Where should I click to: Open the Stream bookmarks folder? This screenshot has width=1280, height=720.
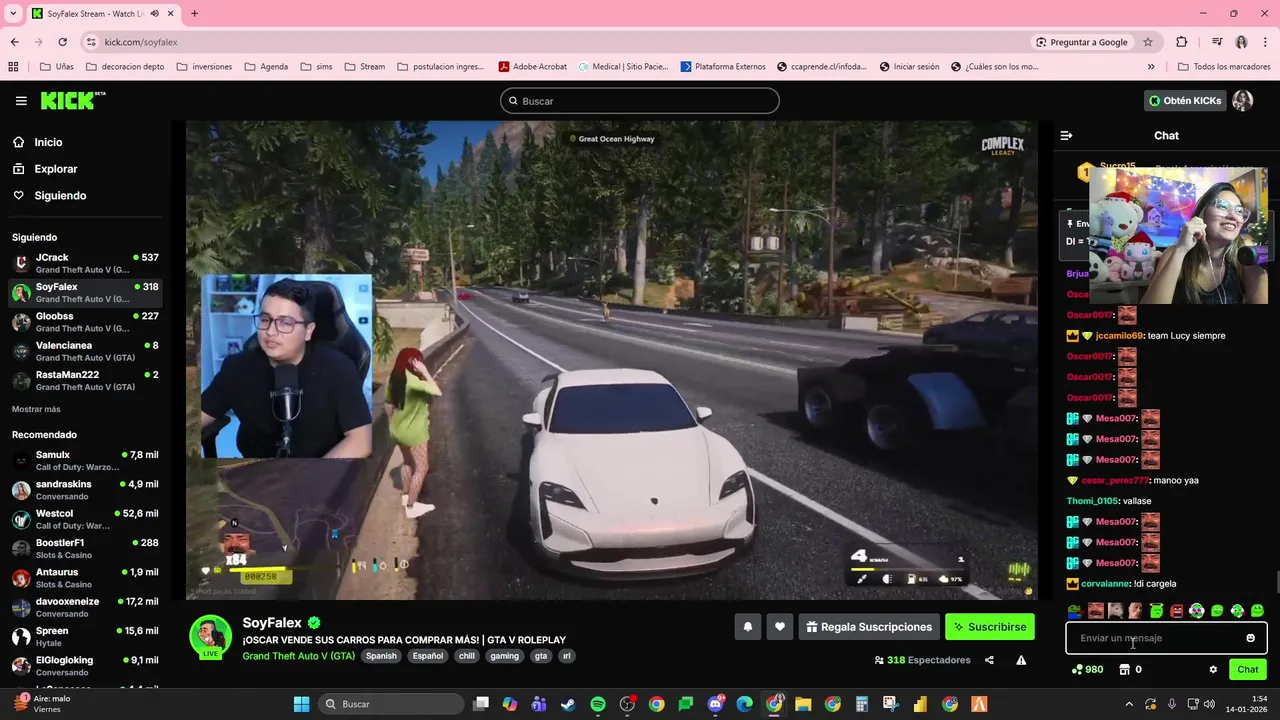tap(365, 67)
